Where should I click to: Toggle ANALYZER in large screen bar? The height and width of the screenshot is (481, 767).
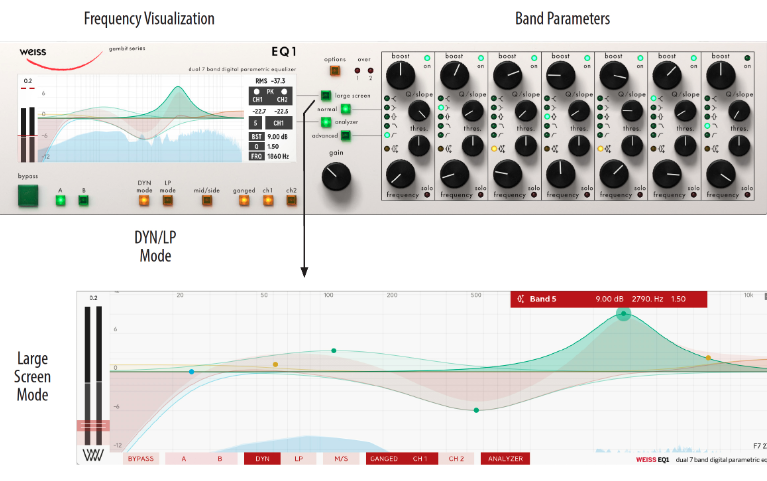pos(505,459)
